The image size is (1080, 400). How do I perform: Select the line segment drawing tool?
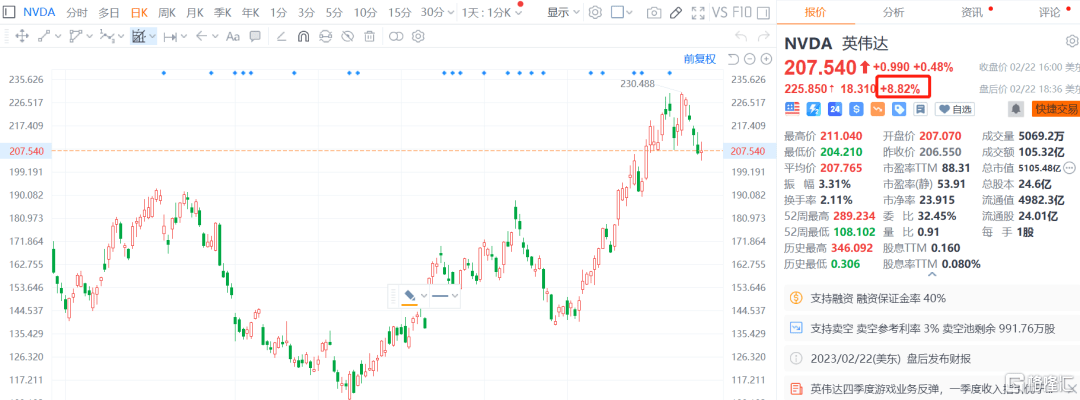click(x=45, y=36)
